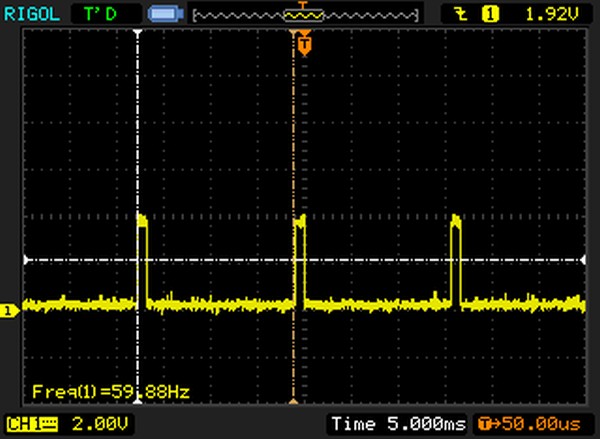The image size is (600, 439).
Task: Open the Time 5.000ms timebase setting
Action: 397,422
